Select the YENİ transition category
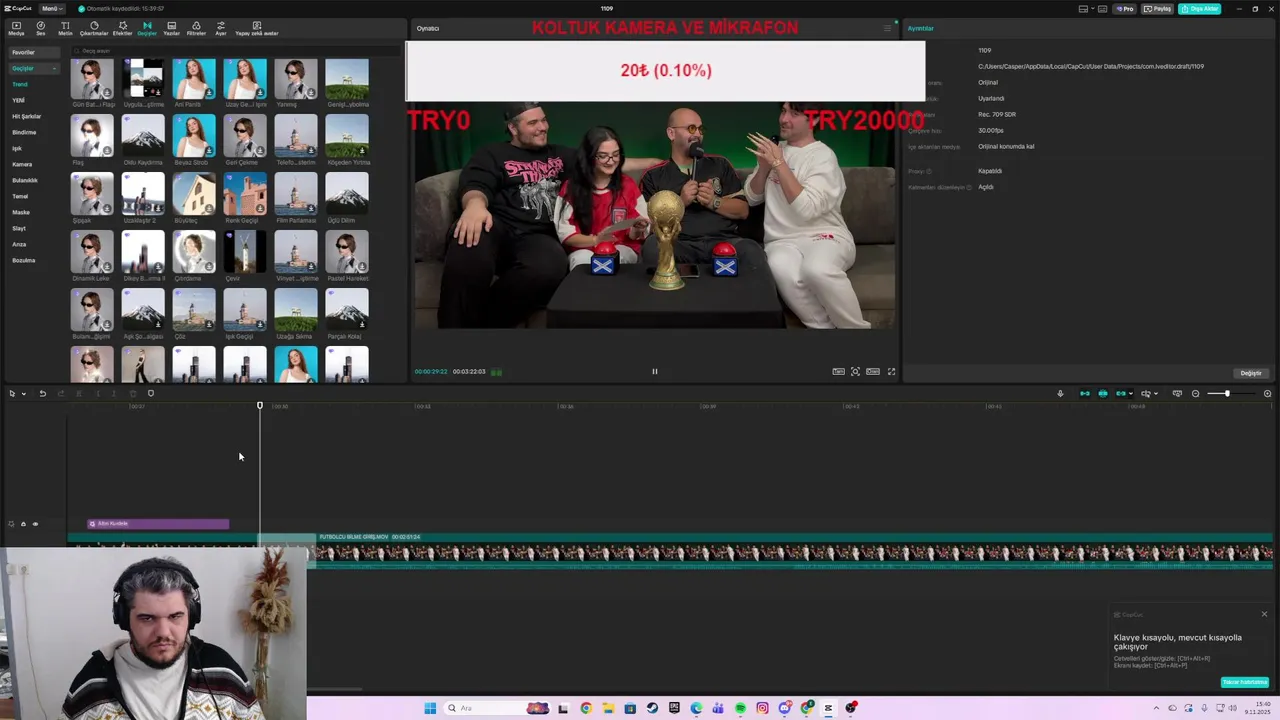 [x=18, y=100]
